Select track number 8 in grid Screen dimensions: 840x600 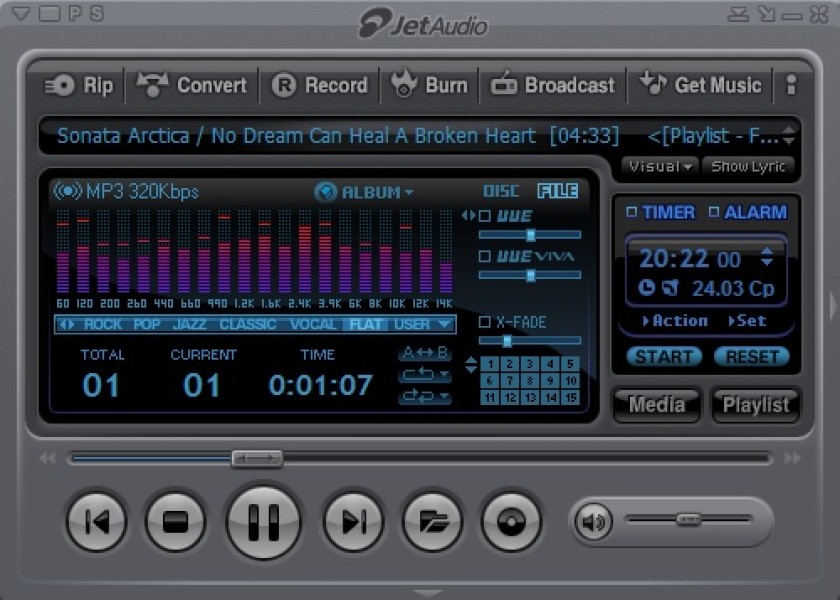pyautogui.click(x=530, y=381)
